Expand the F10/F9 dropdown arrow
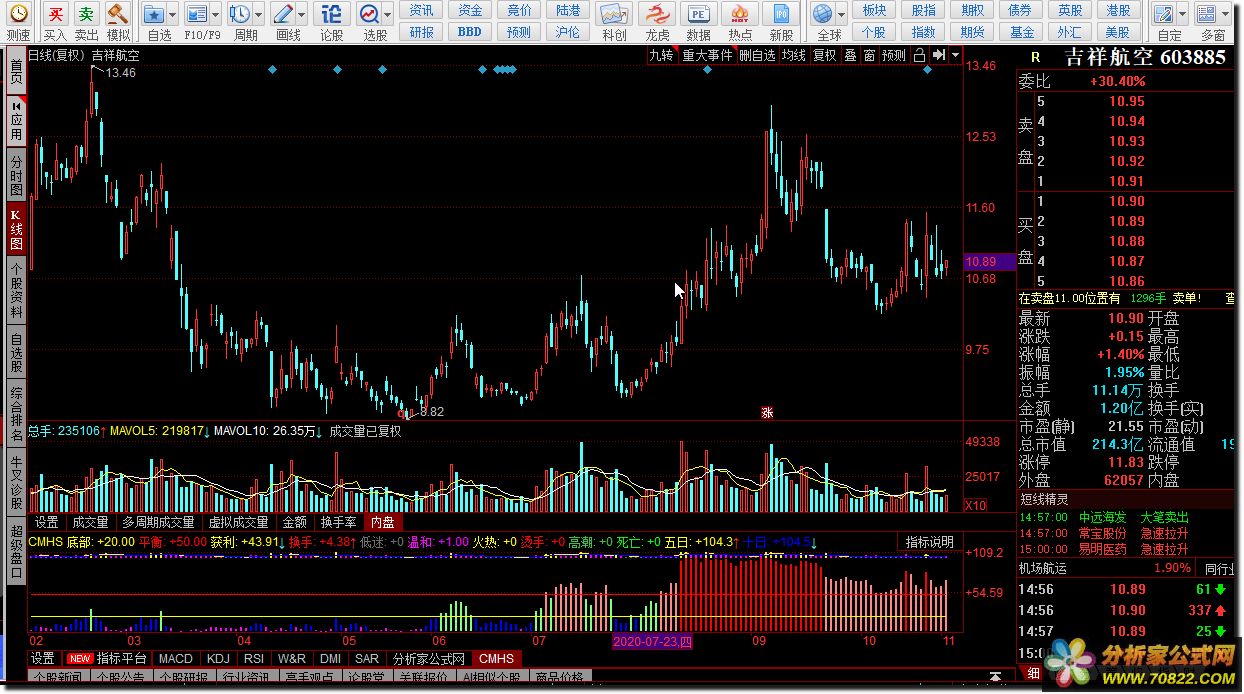This screenshot has height=694, width=1244. (x=216, y=15)
